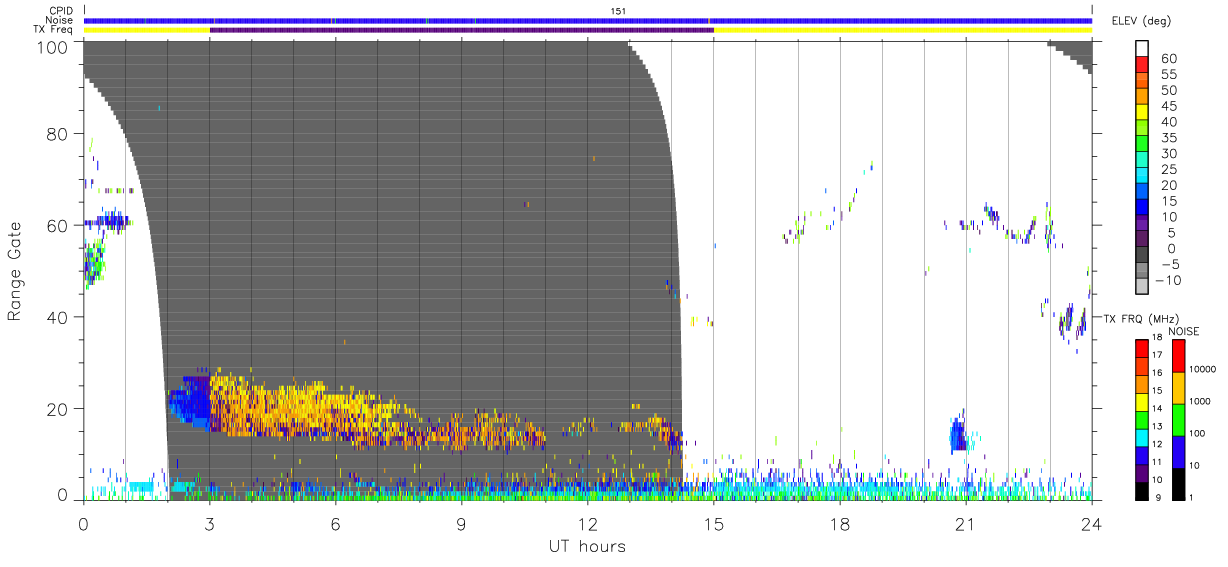Click NOISE legend value 100
Image resolution: width=1228 pixels, height=567 pixels.
pyautogui.click(x=1199, y=434)
